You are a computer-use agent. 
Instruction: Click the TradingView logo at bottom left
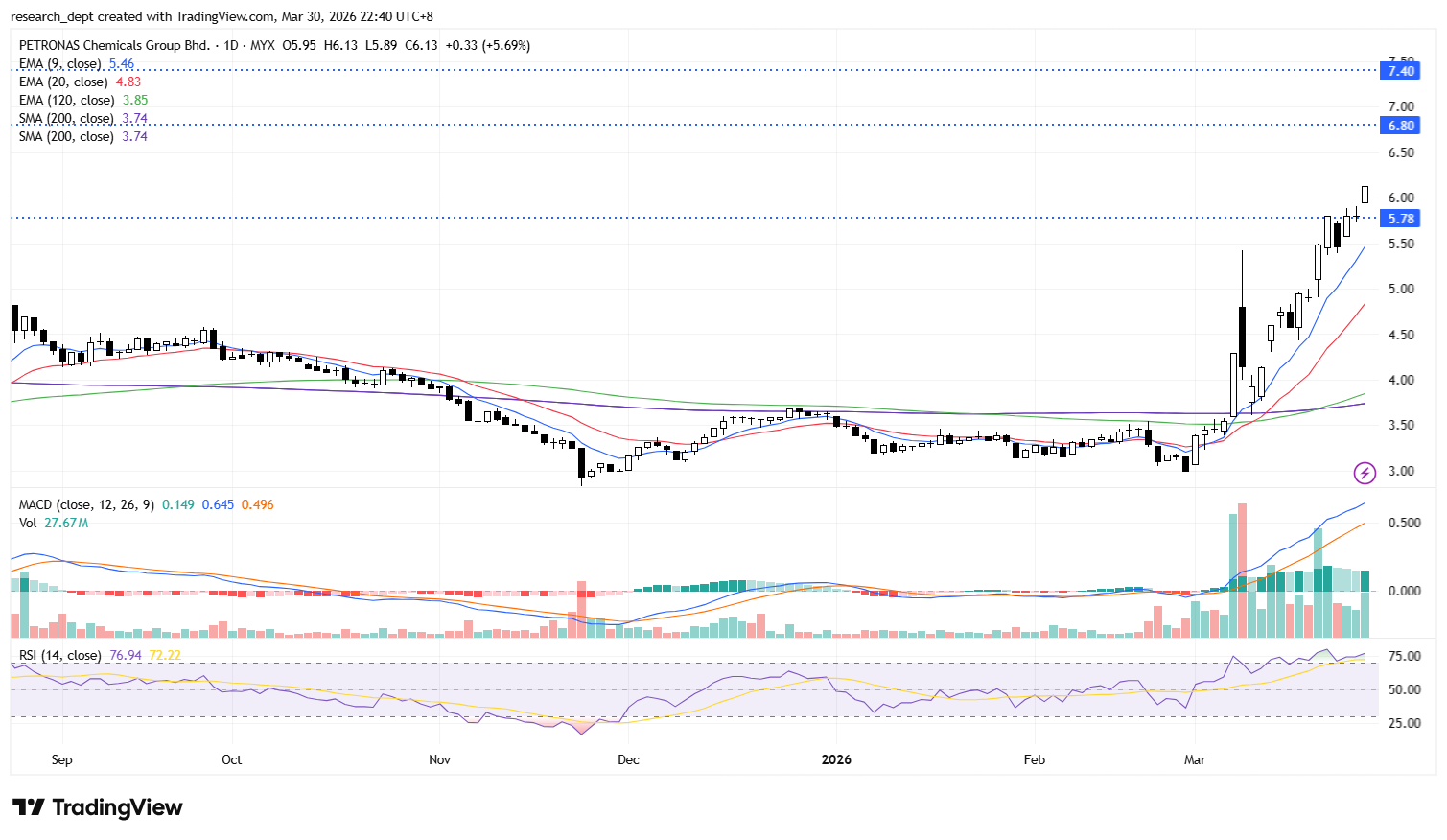(97, 807)
